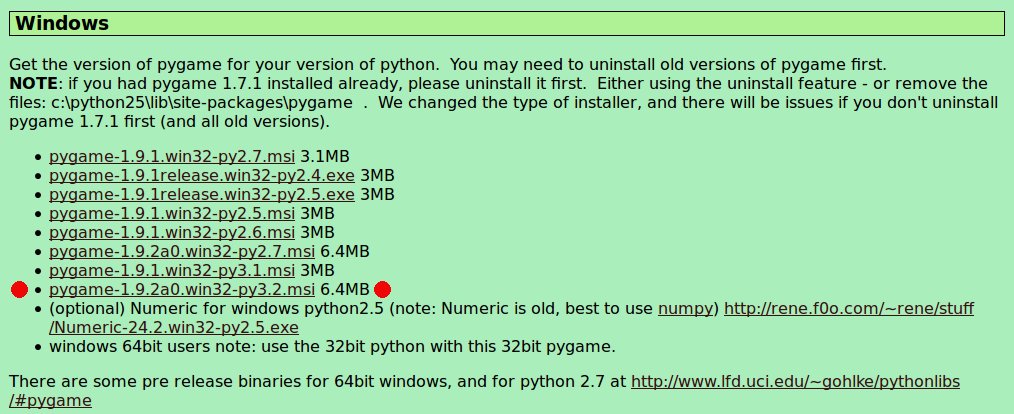Viewport: 1014px width, 414px height.
Task: Download pygame-1.9.1release.win32-py2.4.exe
Action: 202,175
